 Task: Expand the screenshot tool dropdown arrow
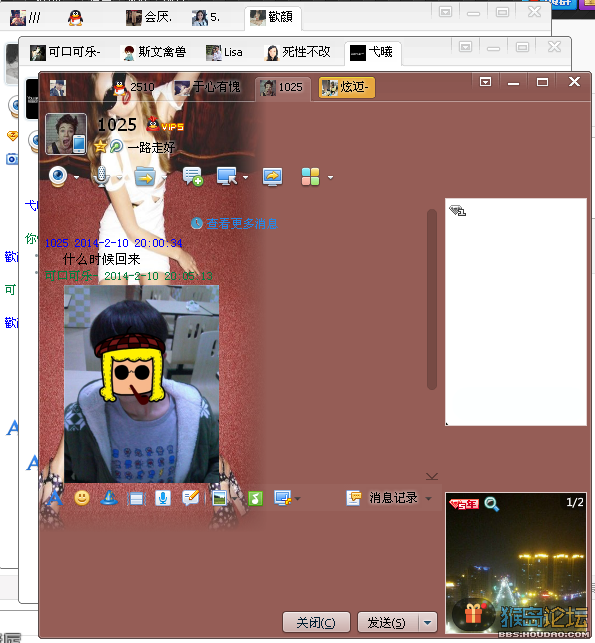[298, 499]
